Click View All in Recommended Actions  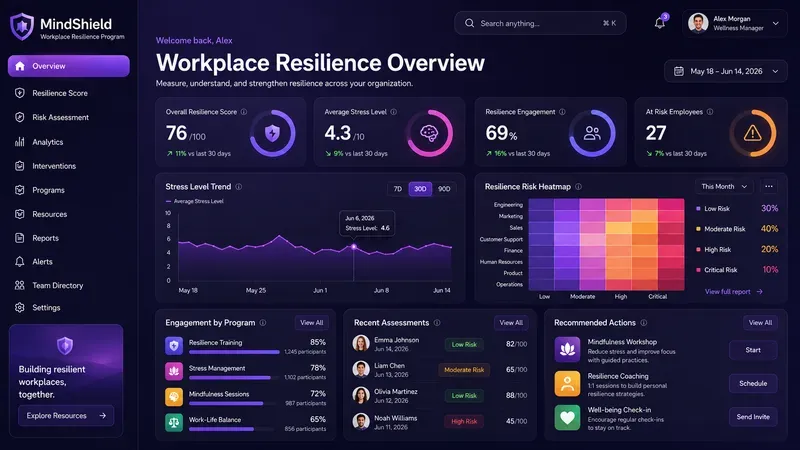pyautogui.click(x=760, y=322)
